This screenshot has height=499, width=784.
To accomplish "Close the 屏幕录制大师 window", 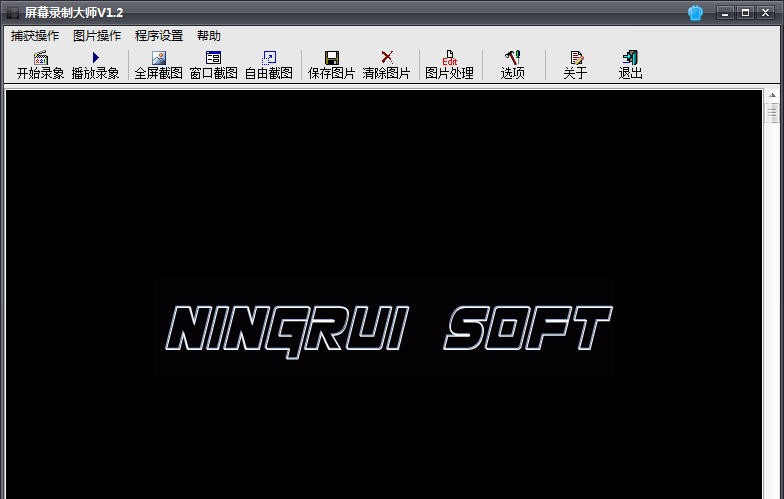I will click(766, 12).
